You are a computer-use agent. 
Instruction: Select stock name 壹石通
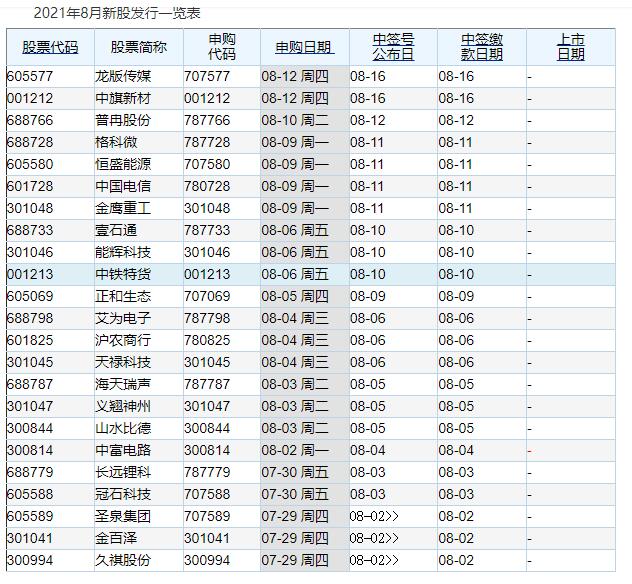[x=116, y=231]
